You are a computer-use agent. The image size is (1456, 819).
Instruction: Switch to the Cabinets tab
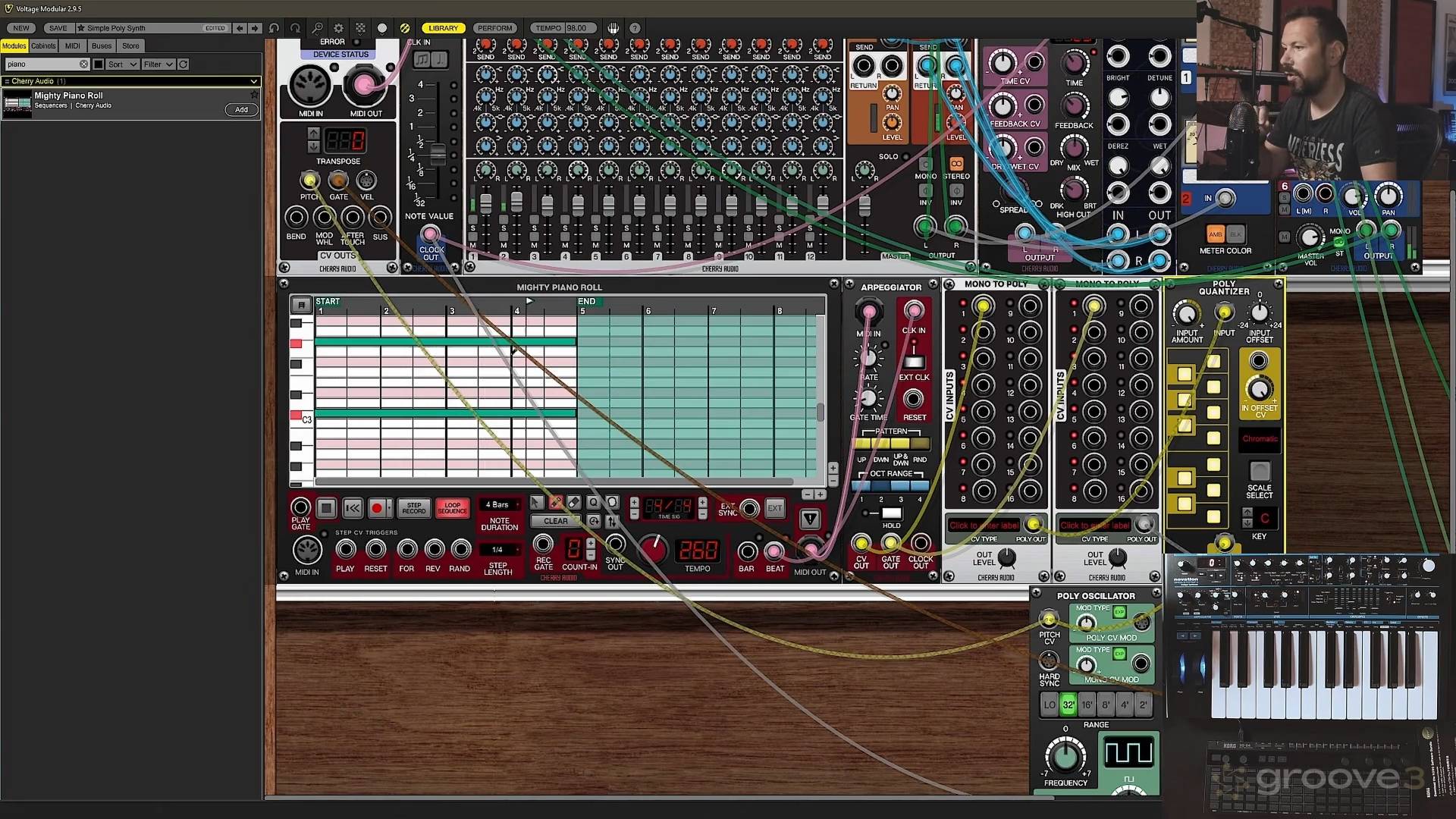click(x=43, y=46)
